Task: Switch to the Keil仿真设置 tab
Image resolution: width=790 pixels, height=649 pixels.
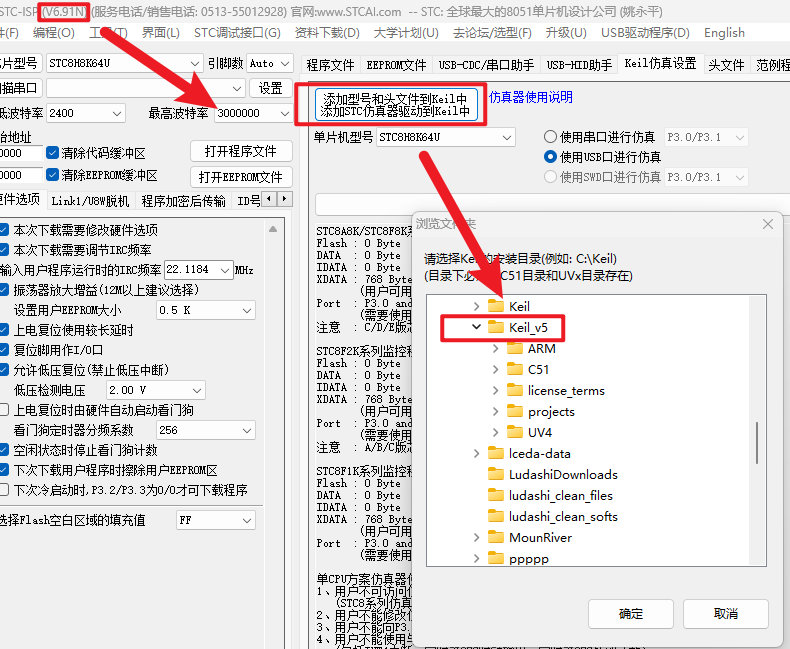Action: click(x=661, y=63)
